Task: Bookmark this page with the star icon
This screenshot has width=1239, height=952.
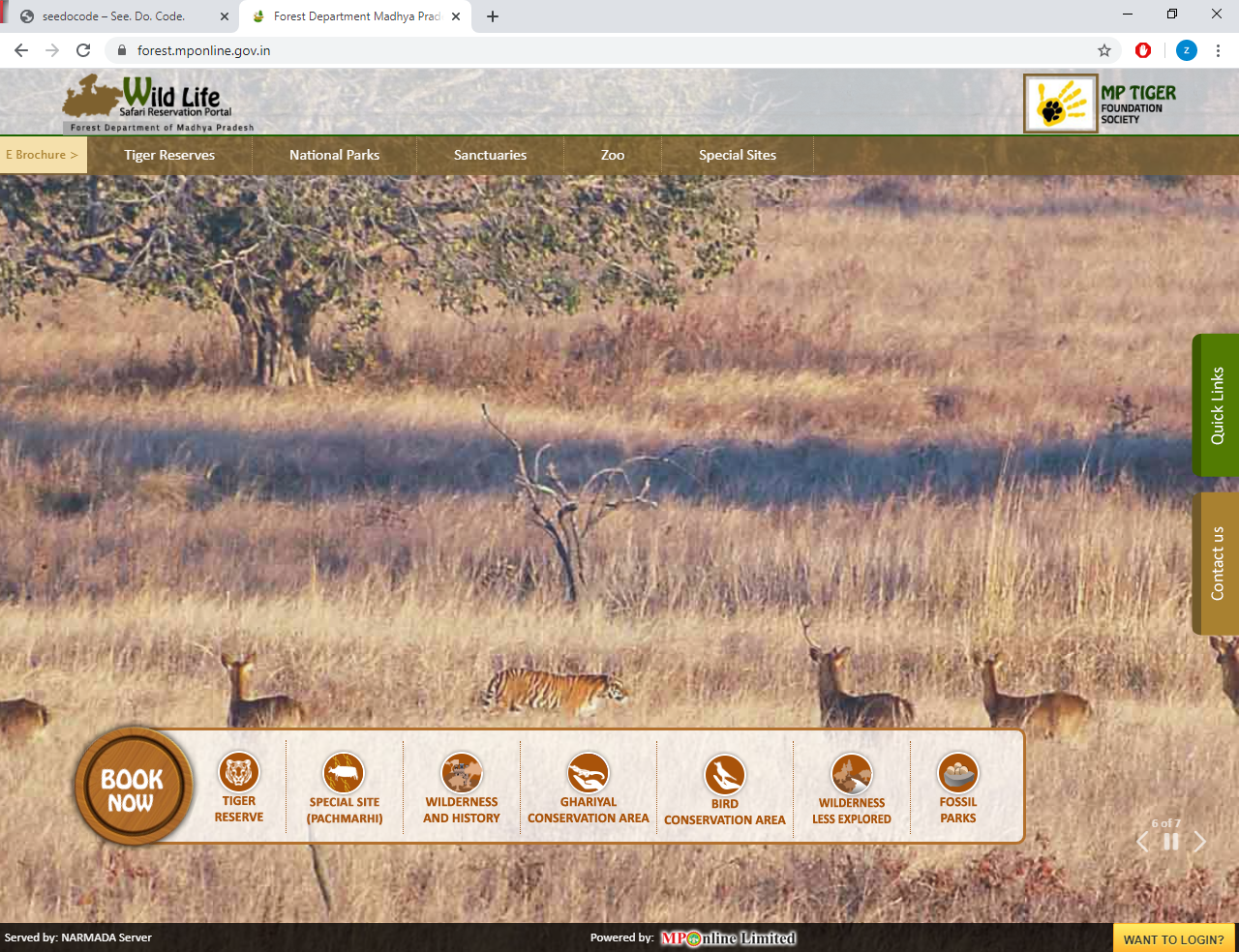Action: pos(1104,50)
